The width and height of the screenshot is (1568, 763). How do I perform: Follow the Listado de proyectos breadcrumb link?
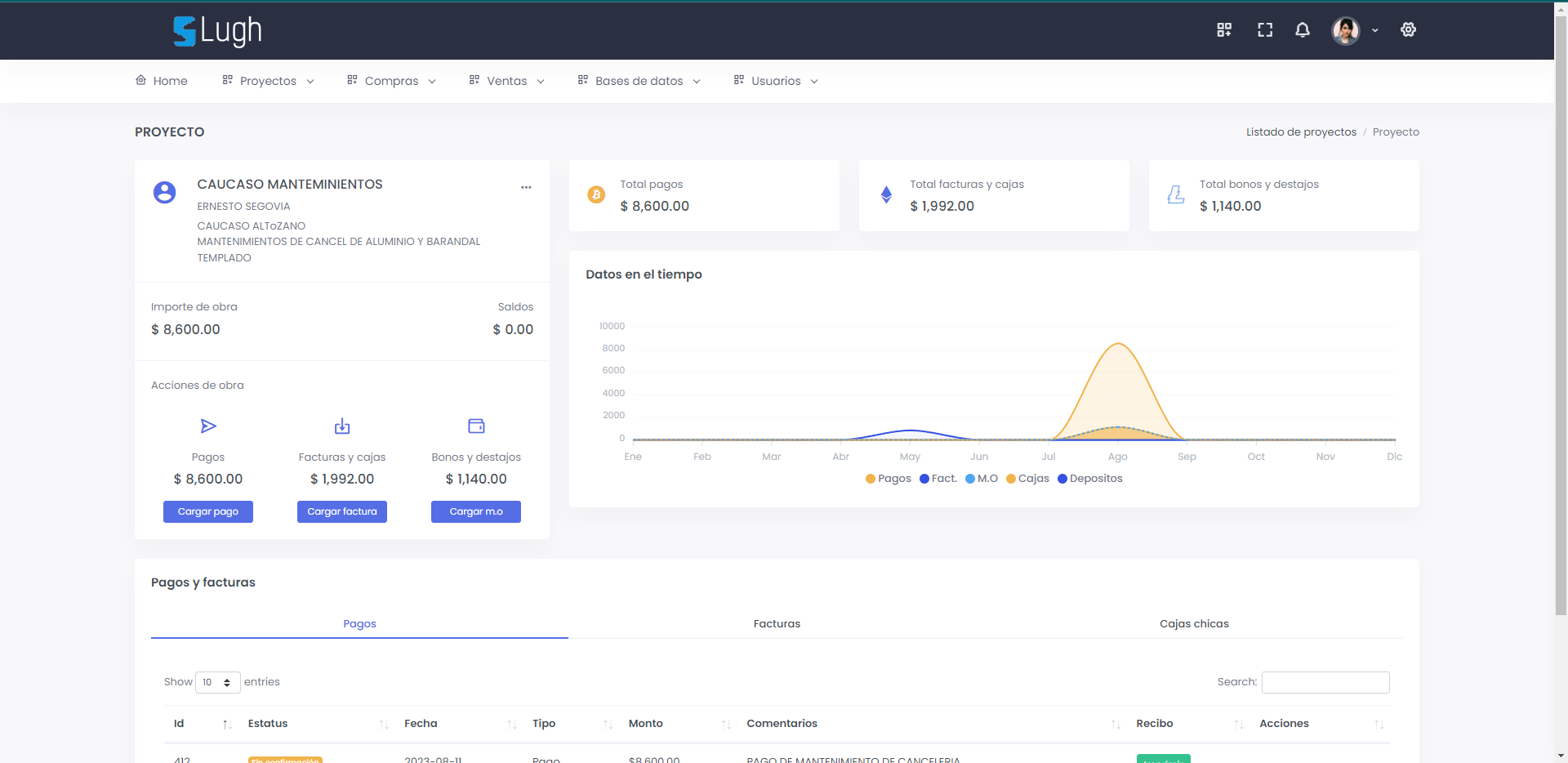(1301, 132)
